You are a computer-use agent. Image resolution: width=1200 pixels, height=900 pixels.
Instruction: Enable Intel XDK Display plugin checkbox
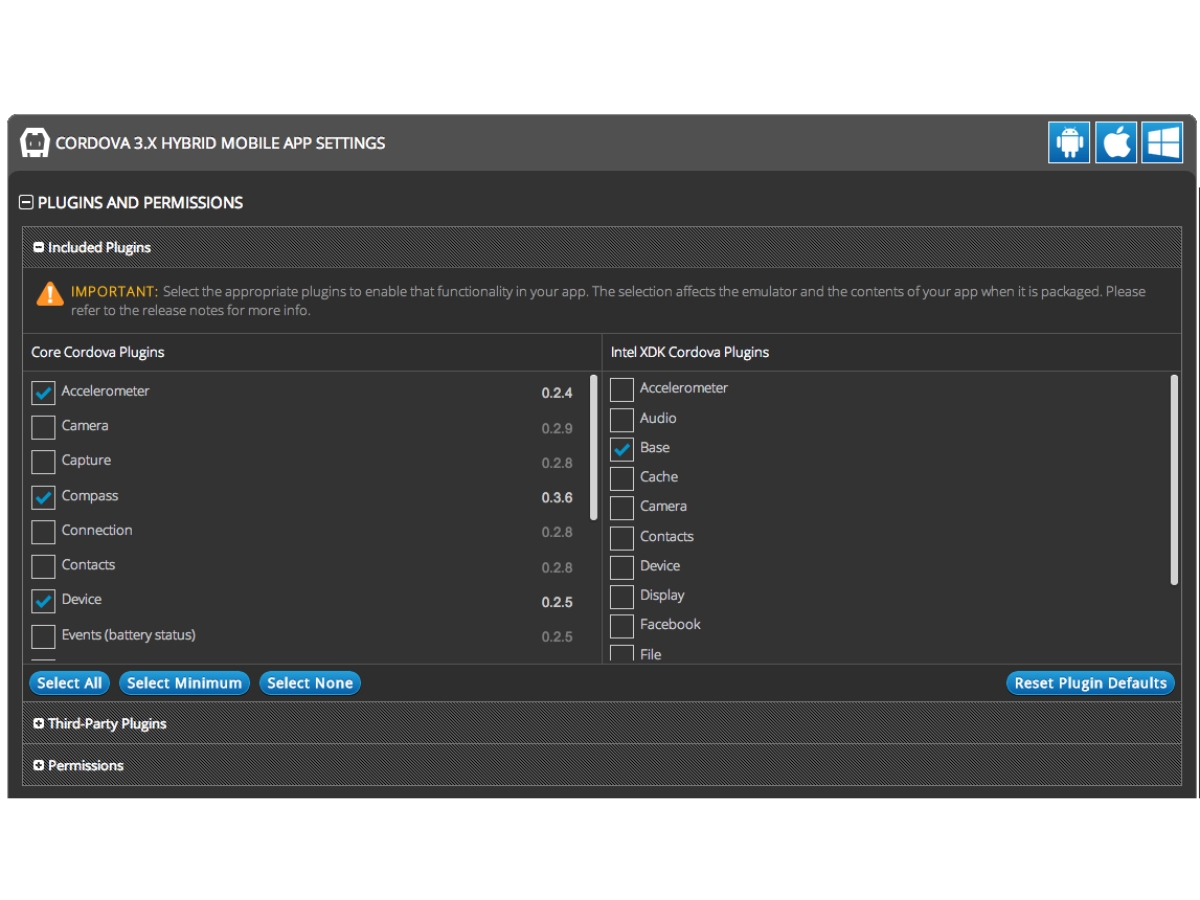pyautogui.click(x=622, y=597)
